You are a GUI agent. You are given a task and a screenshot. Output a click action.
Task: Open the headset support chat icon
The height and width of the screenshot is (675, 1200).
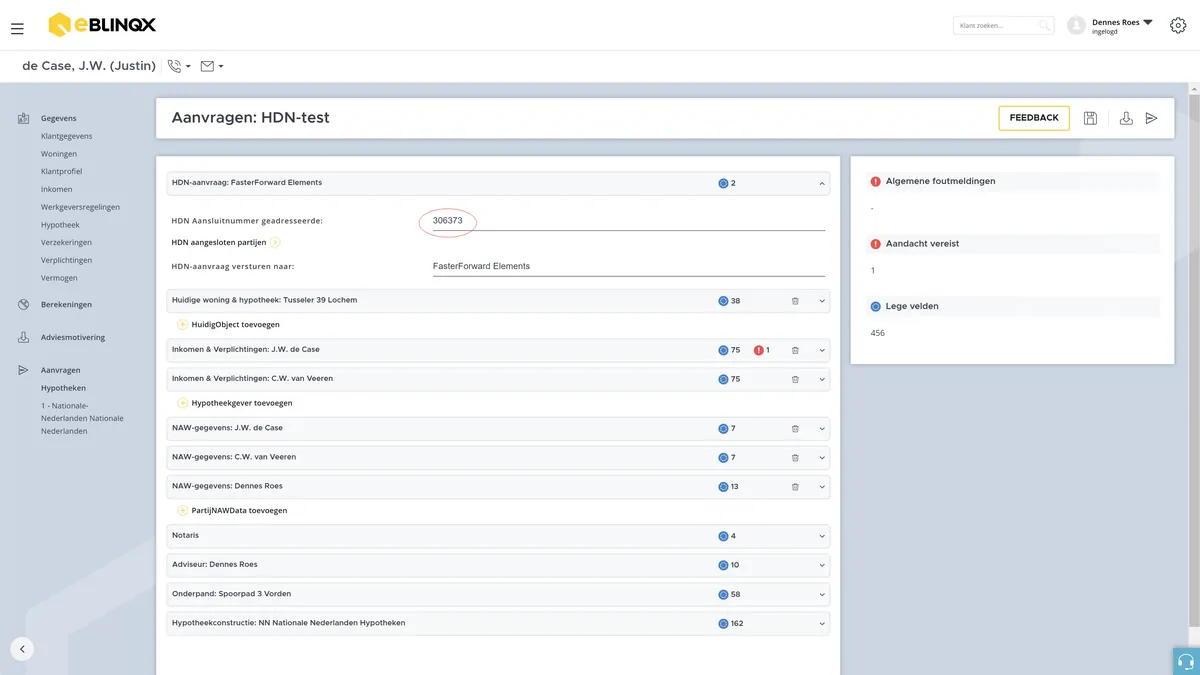(1186, 661)
